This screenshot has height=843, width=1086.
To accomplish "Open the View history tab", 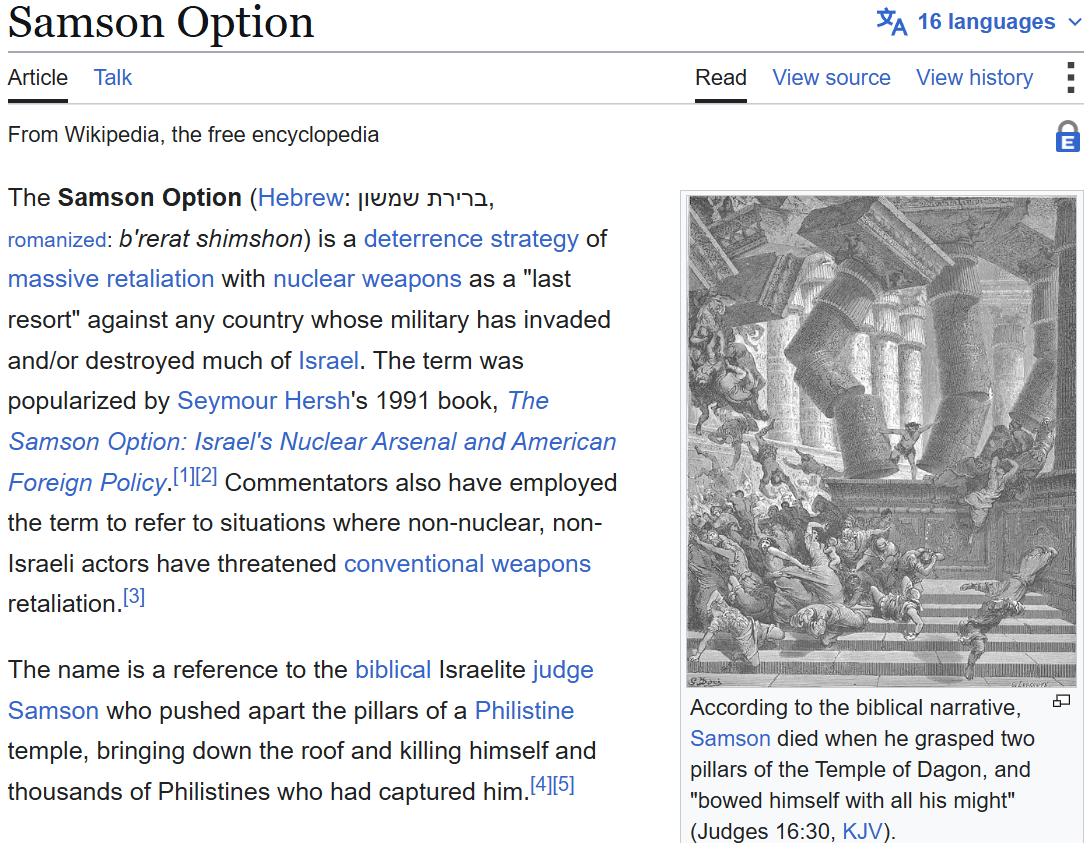I will pos(974,78).
